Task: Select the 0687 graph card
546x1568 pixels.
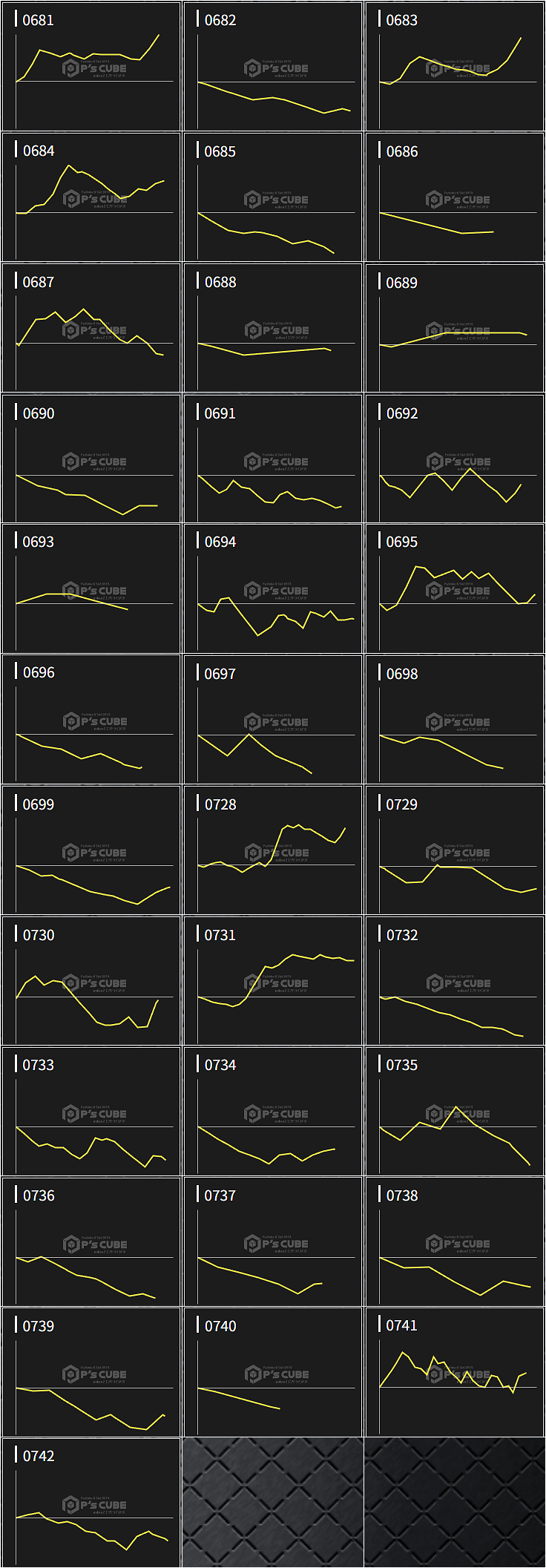Action: coord(91,328)
